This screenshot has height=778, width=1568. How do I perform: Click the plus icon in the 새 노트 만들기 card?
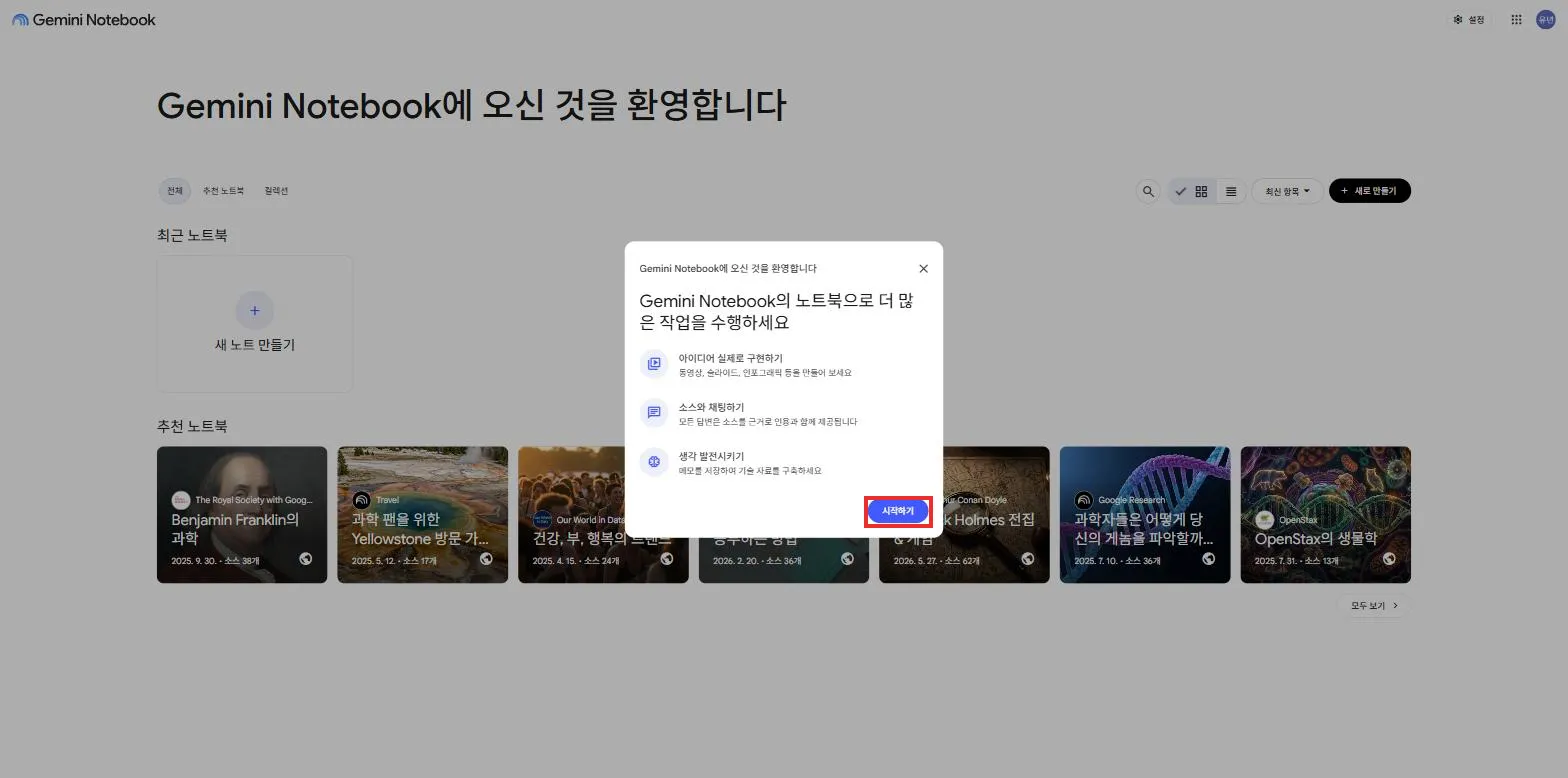pyautogui.click(x=254, y=311)
